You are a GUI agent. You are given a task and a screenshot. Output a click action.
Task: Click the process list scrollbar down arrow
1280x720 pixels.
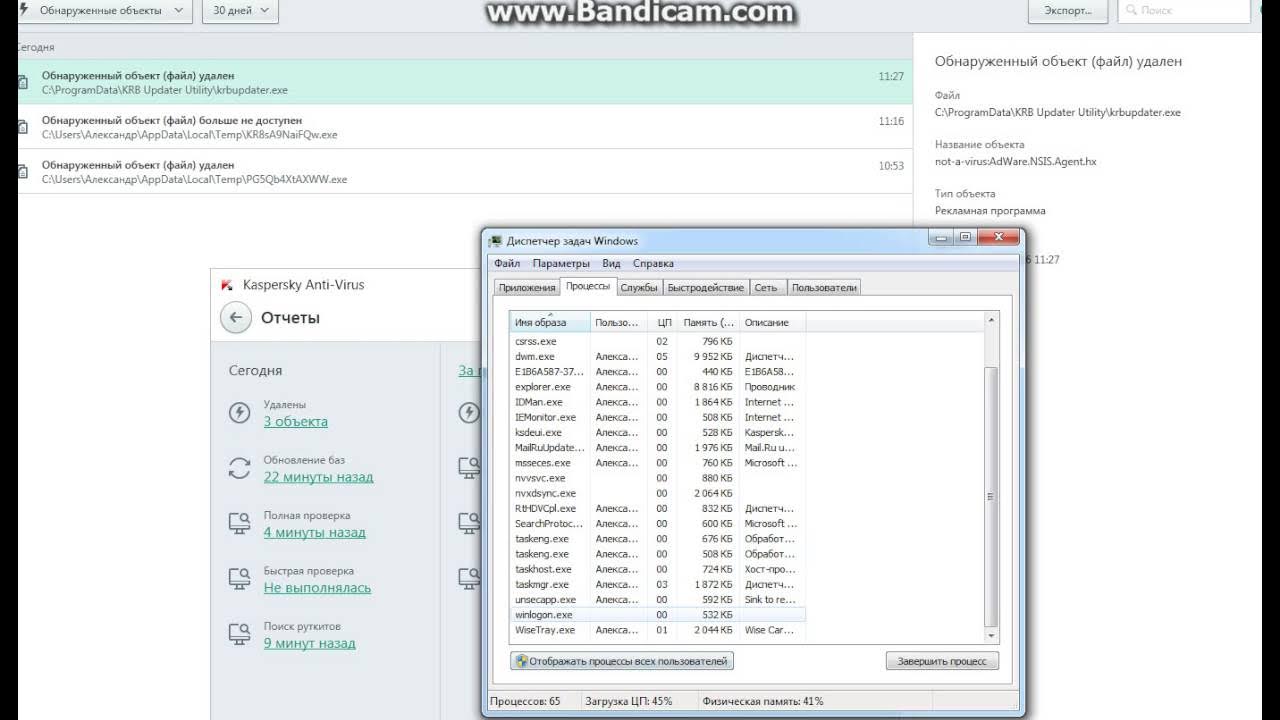click(x=991, y=635)
